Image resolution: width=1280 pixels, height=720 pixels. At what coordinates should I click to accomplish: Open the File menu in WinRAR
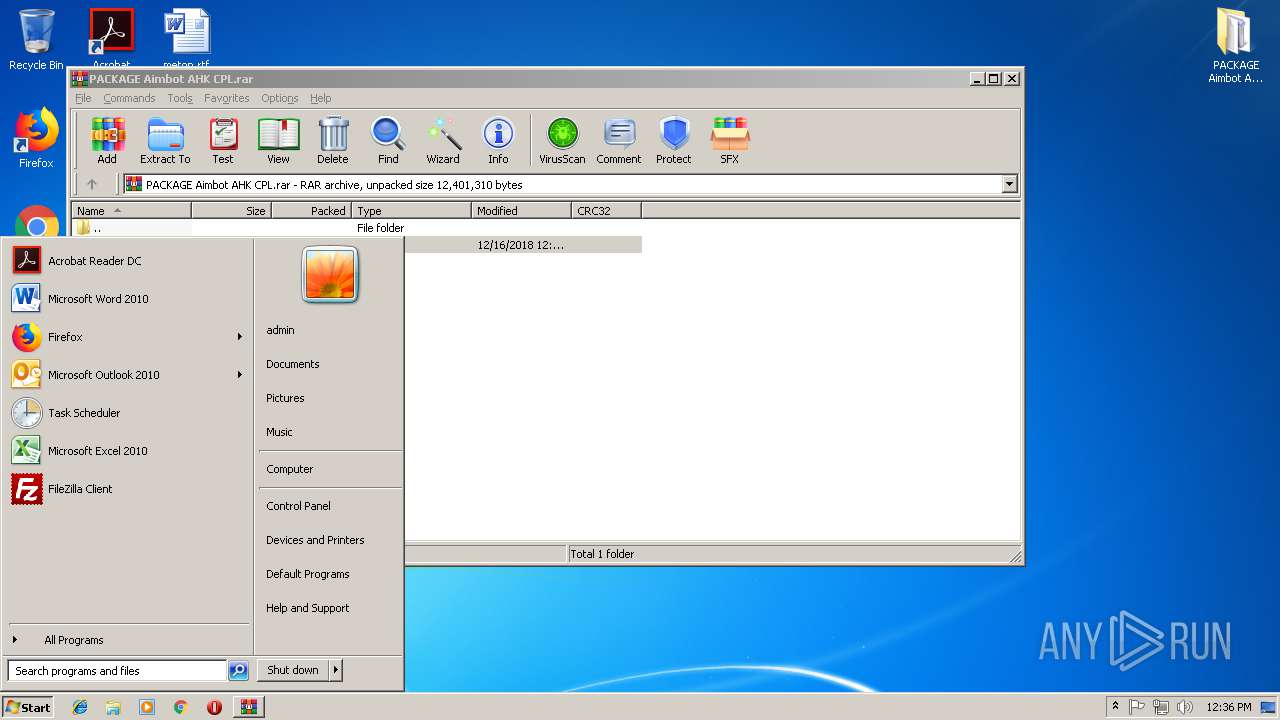[x=83, y=98]
